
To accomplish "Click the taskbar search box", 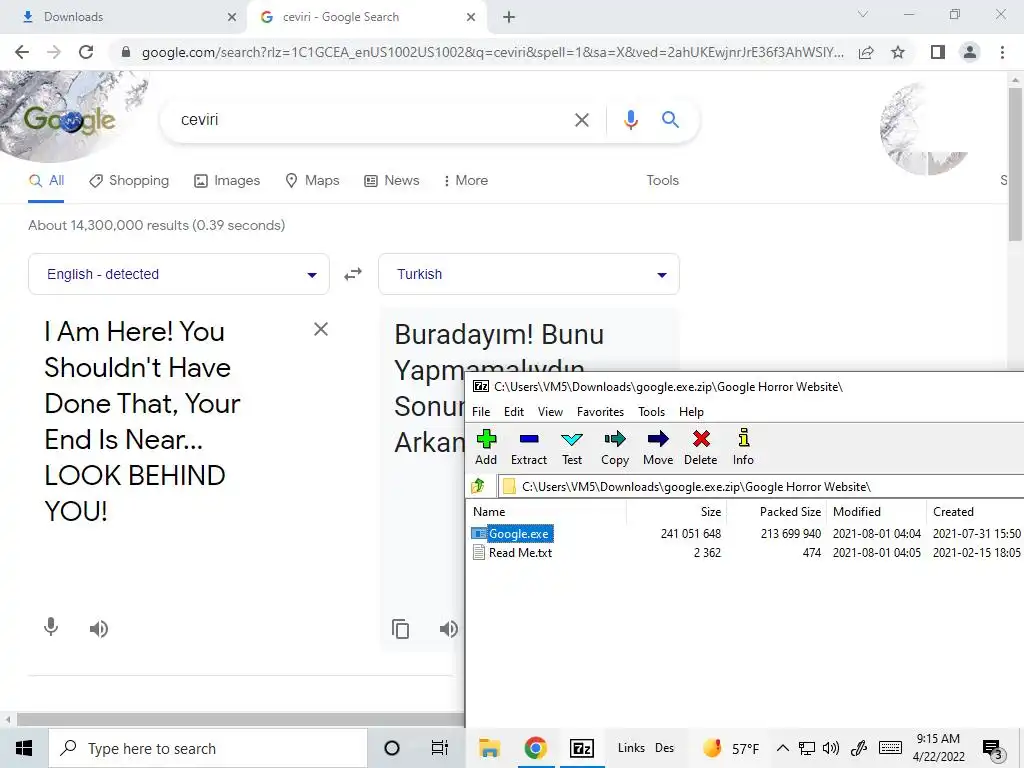I will tap(208, 748).
